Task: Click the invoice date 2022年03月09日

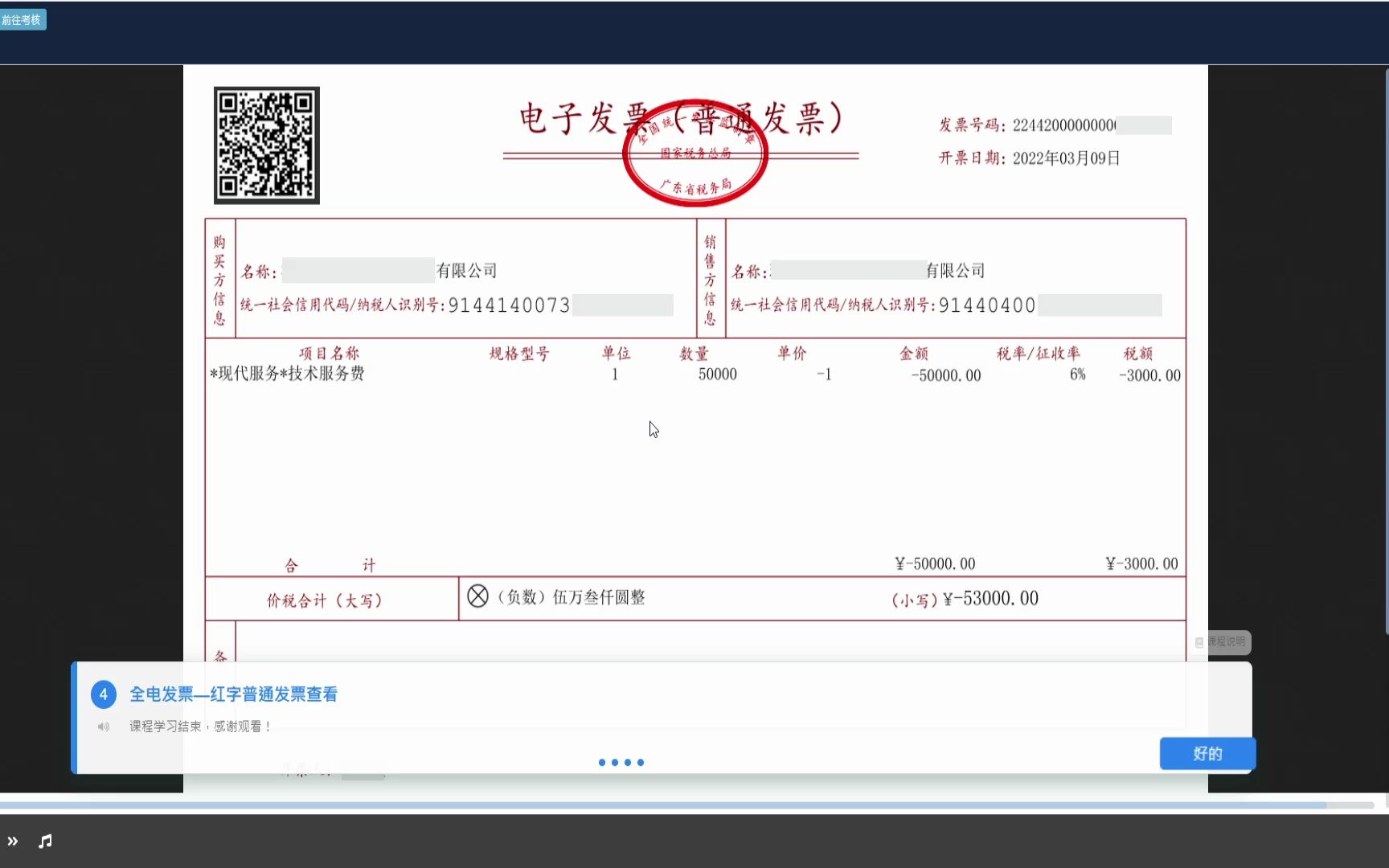Action: tap(1066, 158)
